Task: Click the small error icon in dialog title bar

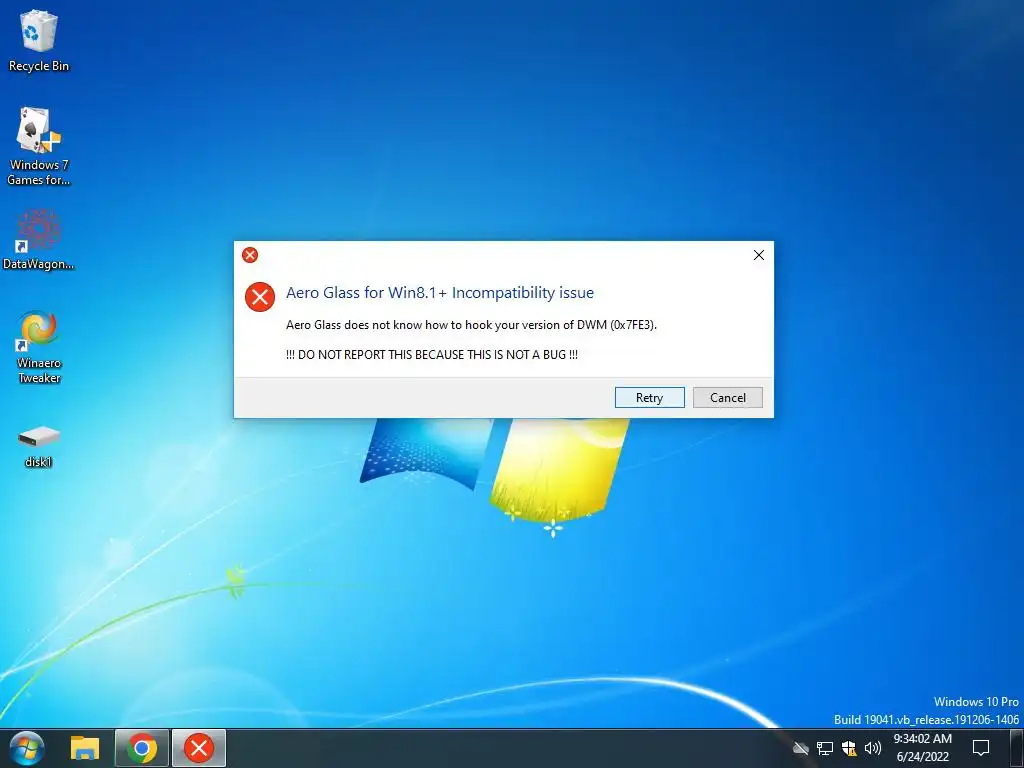Action: click(x=250, y=255)
